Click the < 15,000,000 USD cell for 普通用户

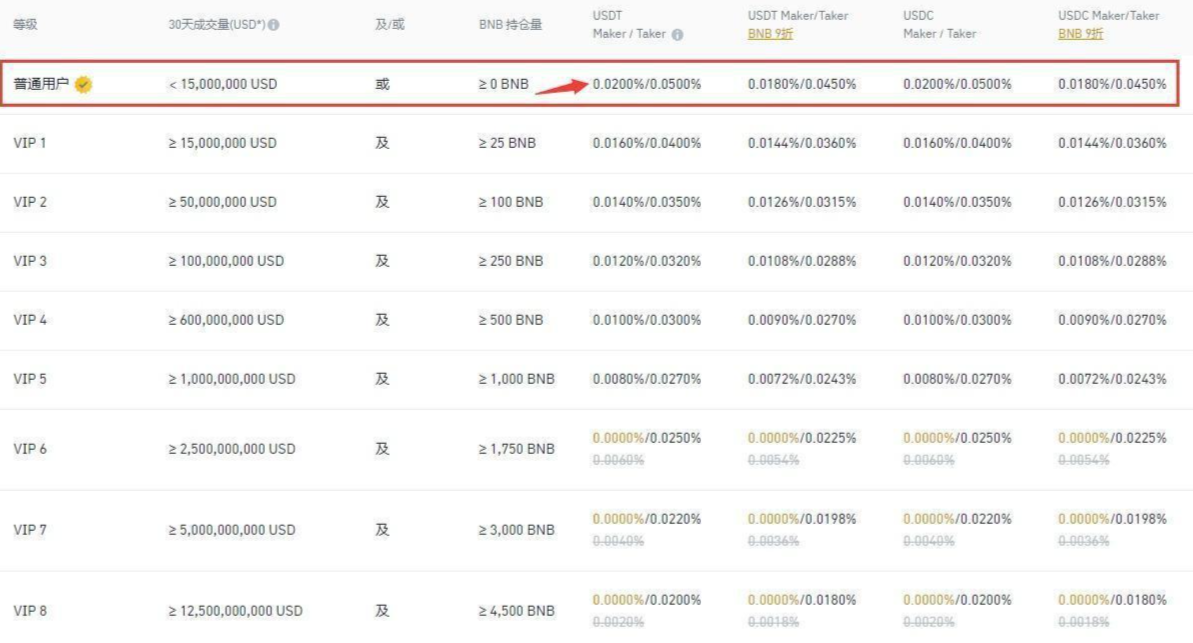click(x=222, y=85)
